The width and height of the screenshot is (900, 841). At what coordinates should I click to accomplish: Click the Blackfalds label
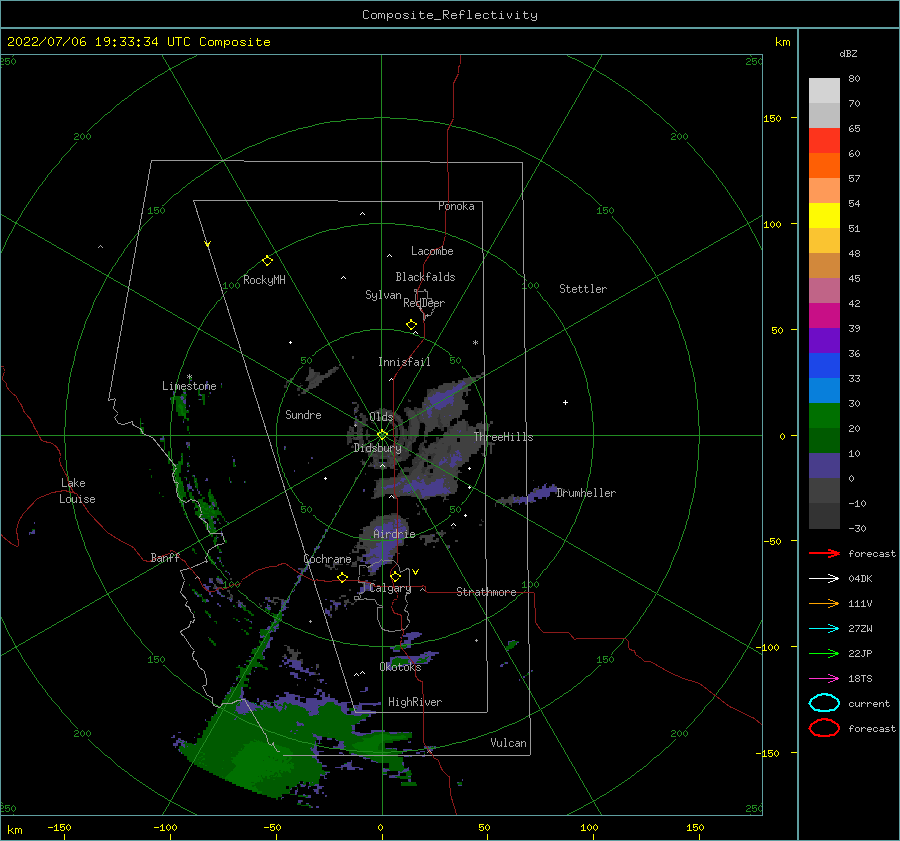tap(425, 277)
